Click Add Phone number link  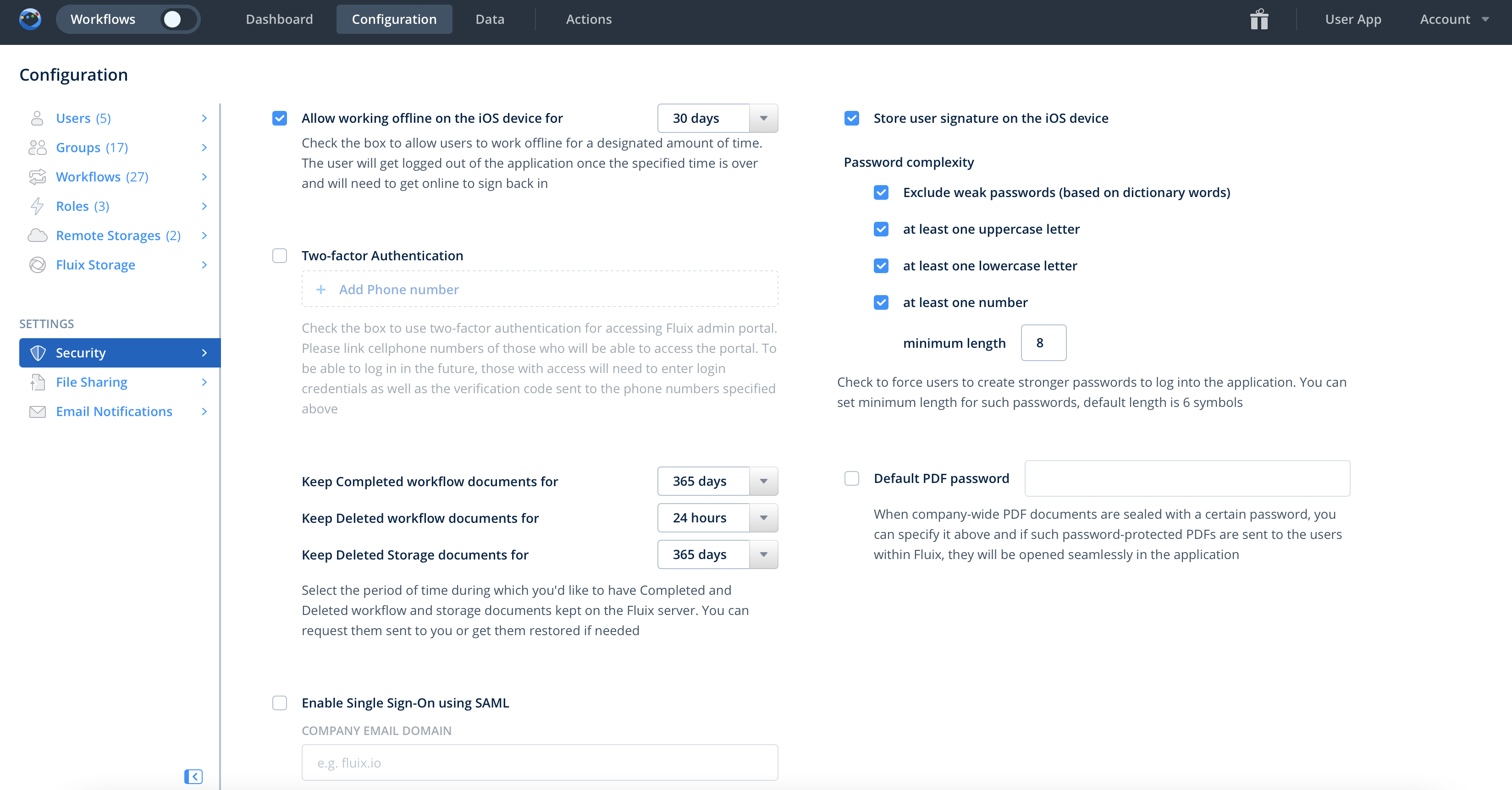(x=398, y=290)
